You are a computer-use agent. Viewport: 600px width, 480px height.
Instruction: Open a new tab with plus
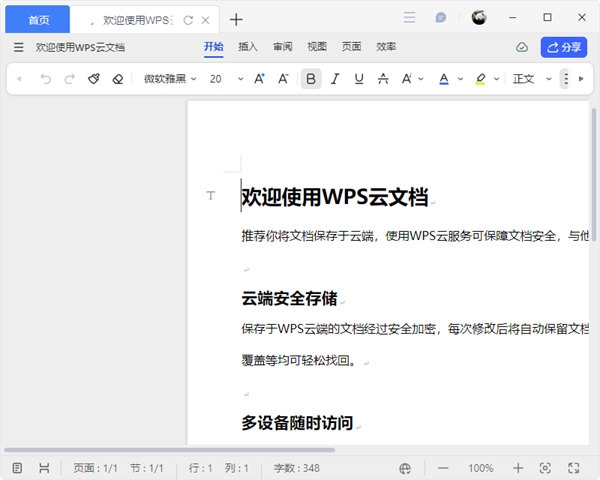coord(236,20)
